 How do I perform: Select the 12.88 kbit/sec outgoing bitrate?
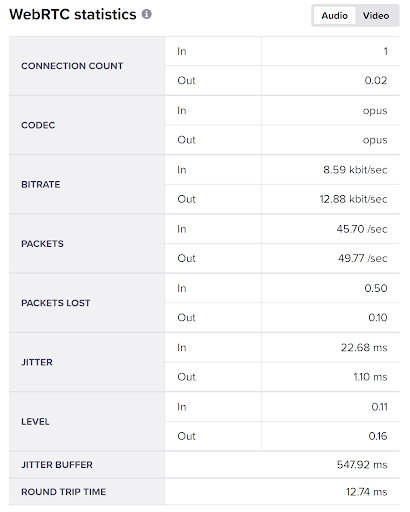(353, 199)
